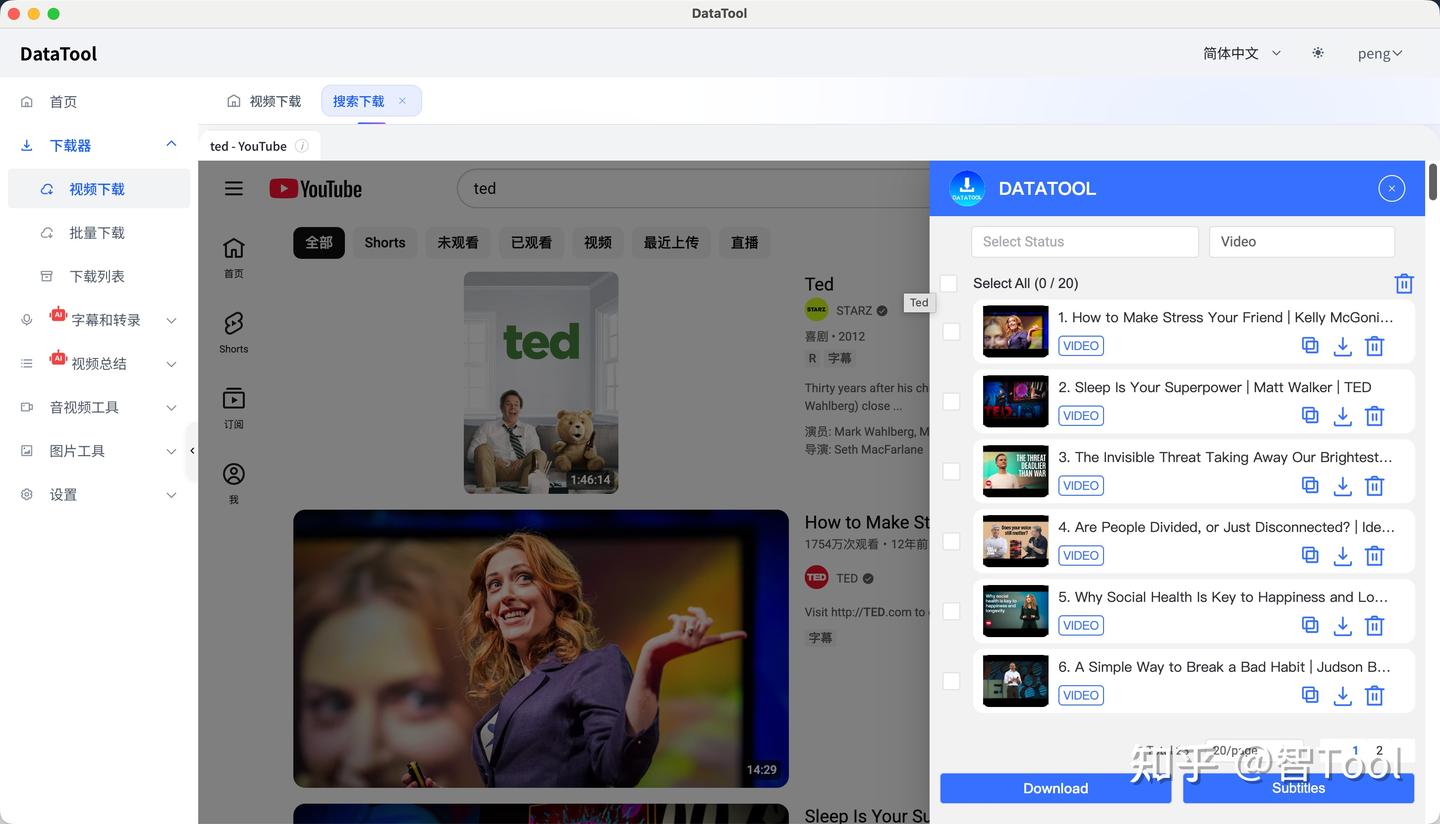Screen dimensions: 1440x824
Task: Show info for ted - YouTube tab
Action: 302,146
